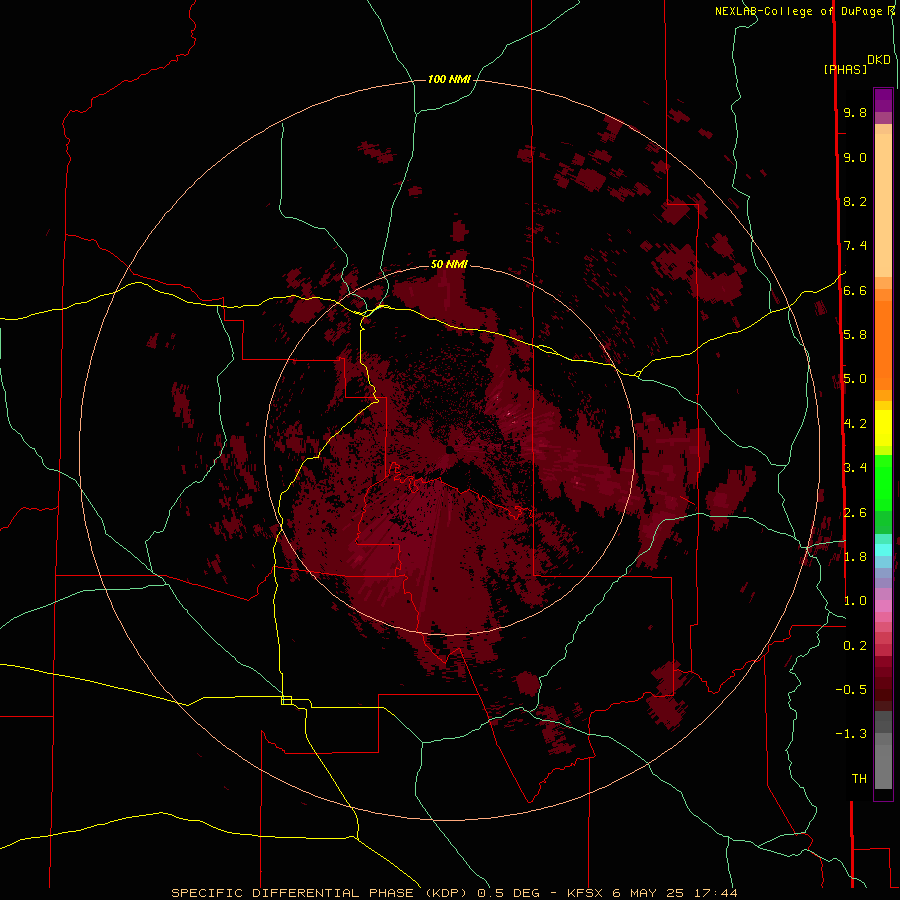
Task: Pick the pink segment of the color scale
Action: pyautogui.click(x=883, y=606)
